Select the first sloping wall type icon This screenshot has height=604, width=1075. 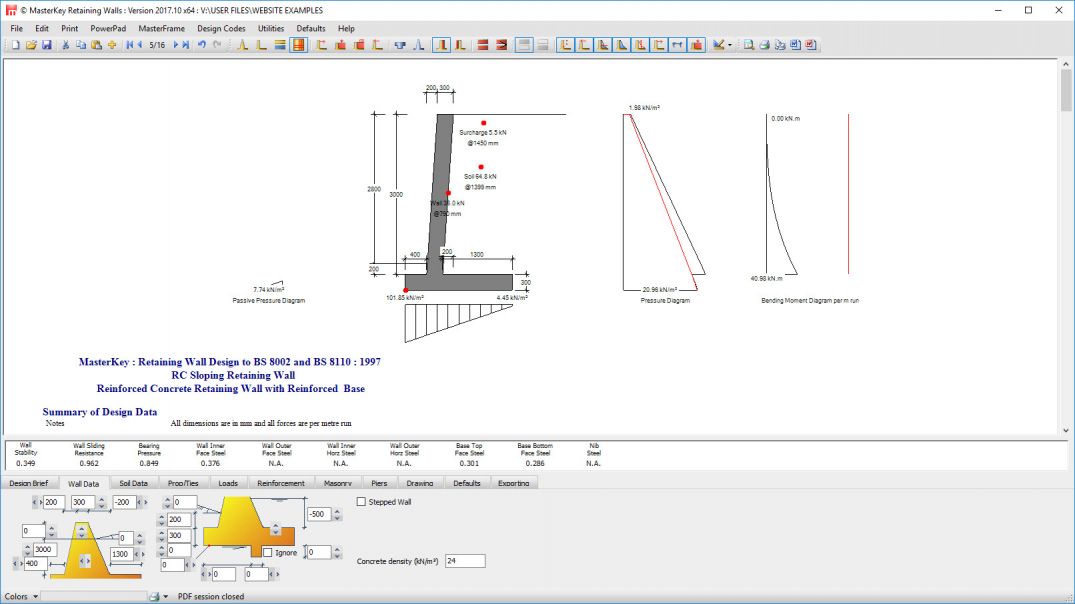(x=242, y=45)
